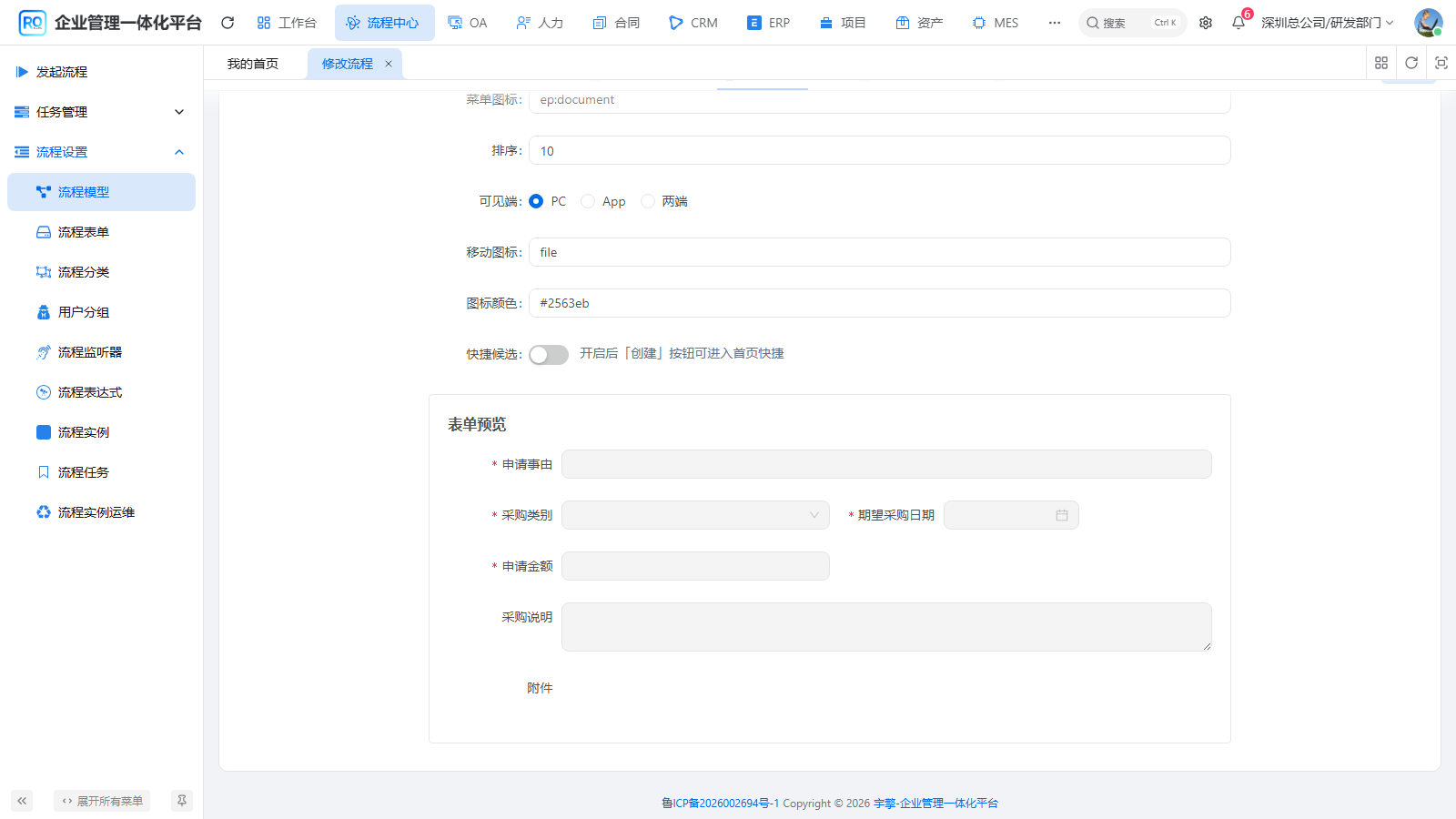Select the App radio option
Image resolution: width=1456 pixels, height=819 pixels.
point(588,201)
